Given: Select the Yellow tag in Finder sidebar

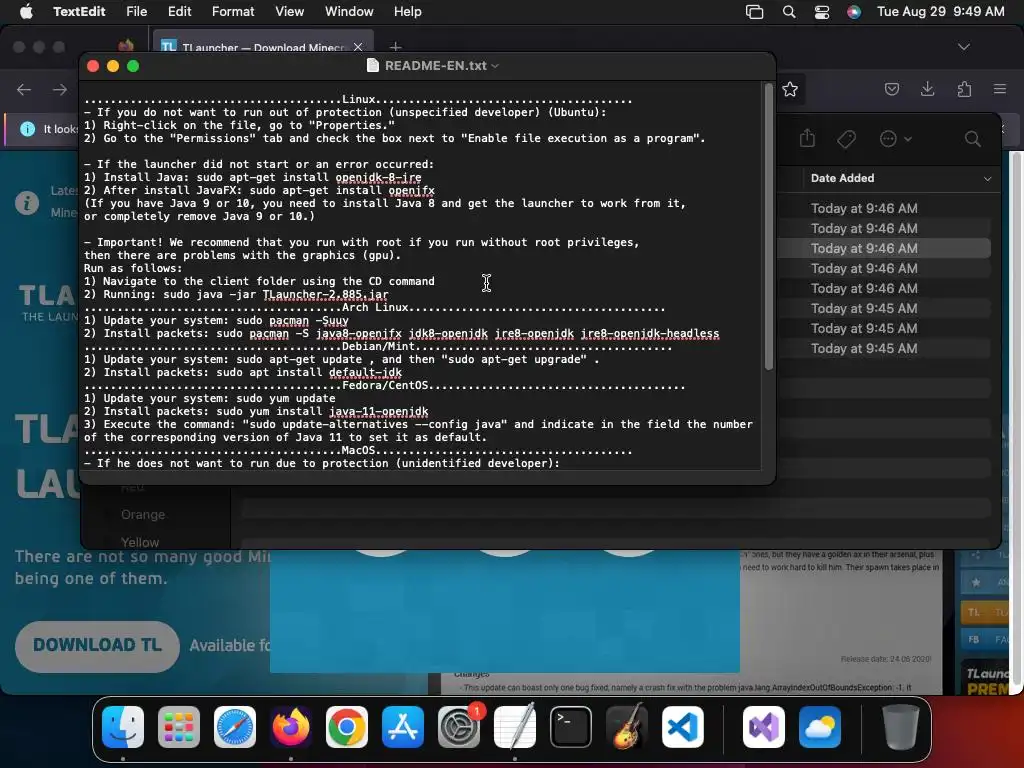Looking at the screenshot, I should [x=140, y=543].
